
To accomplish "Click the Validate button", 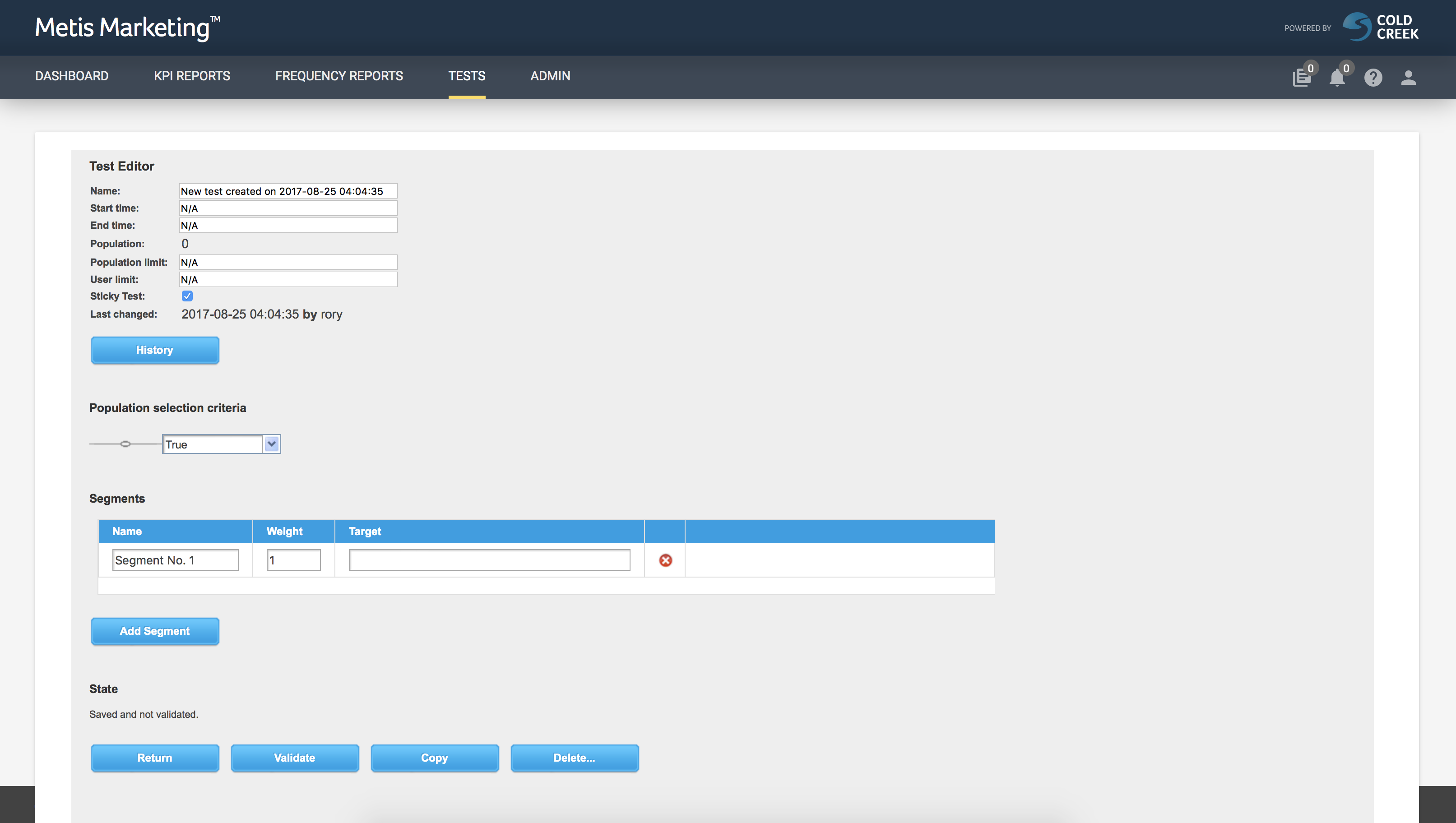I will pyautogui.click(x=294, y=758).
